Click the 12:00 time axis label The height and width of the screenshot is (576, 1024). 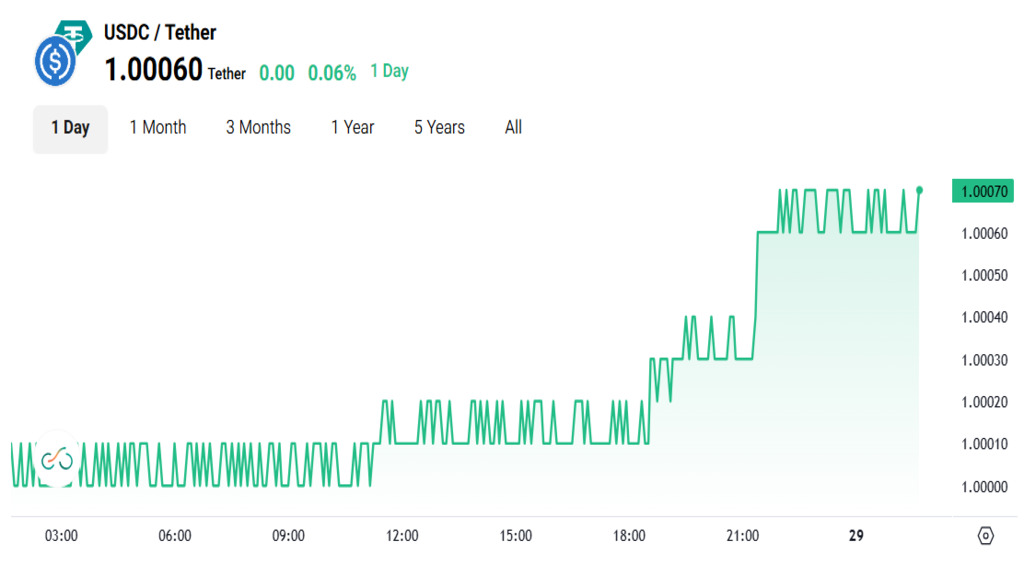[402, 536]
